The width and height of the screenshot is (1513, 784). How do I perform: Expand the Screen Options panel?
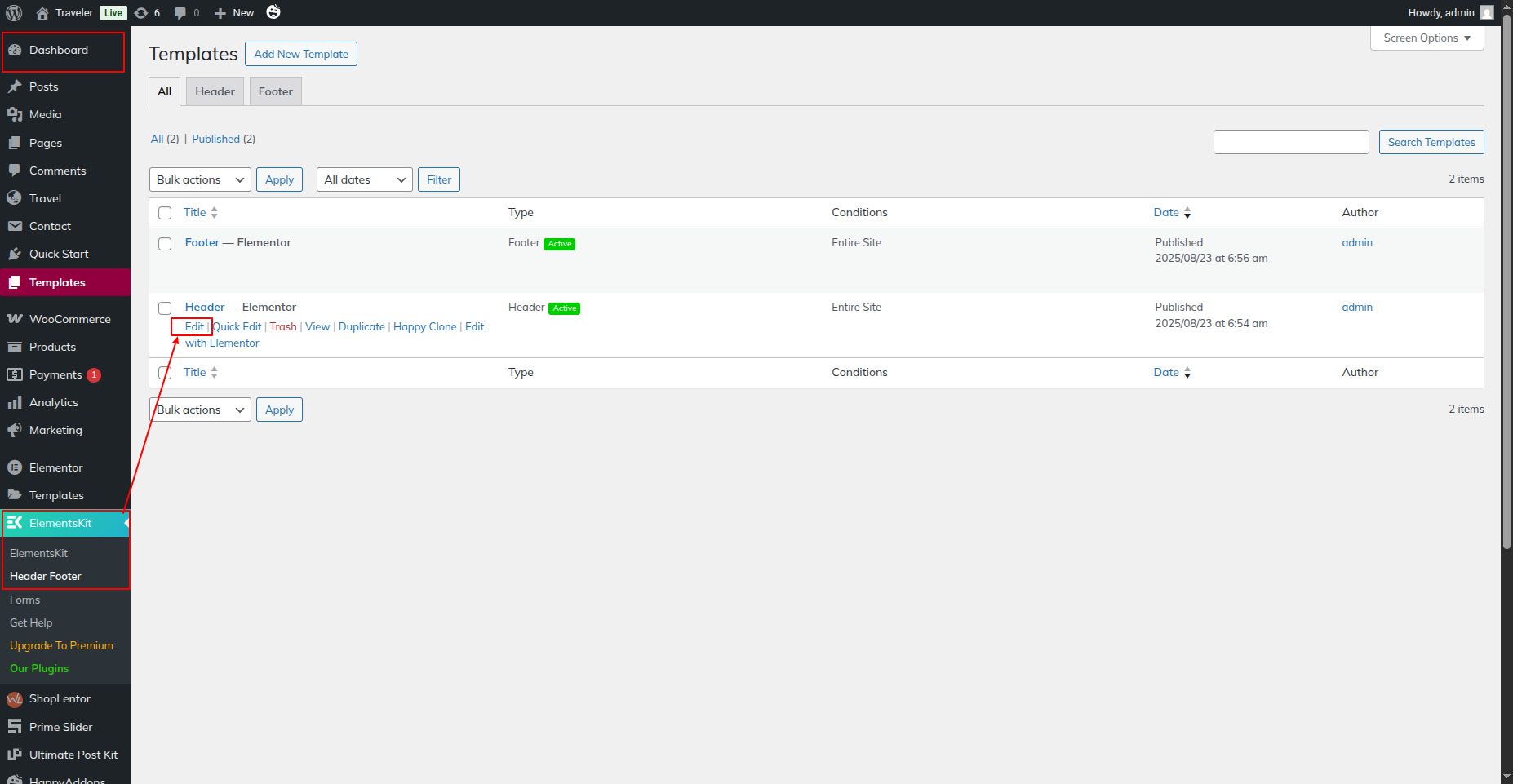click(x=1426, y=38)
